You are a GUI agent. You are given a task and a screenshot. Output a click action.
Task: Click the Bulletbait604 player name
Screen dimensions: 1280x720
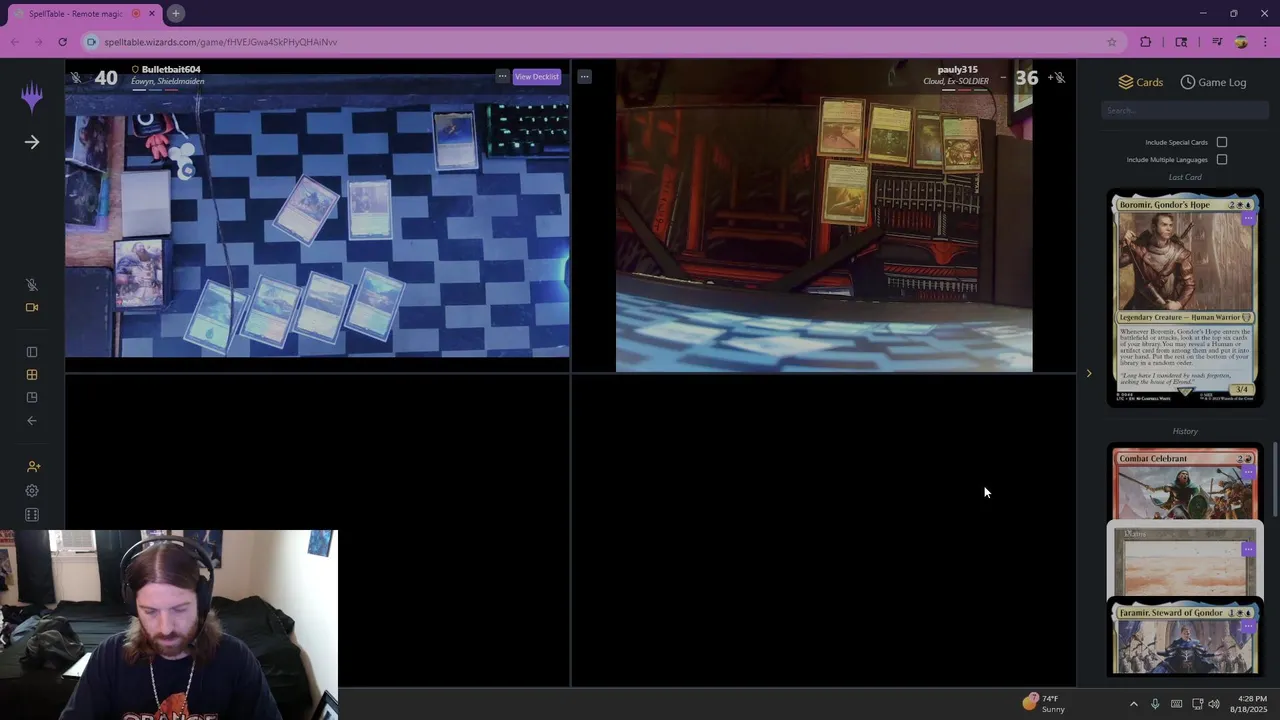[171, 70]
